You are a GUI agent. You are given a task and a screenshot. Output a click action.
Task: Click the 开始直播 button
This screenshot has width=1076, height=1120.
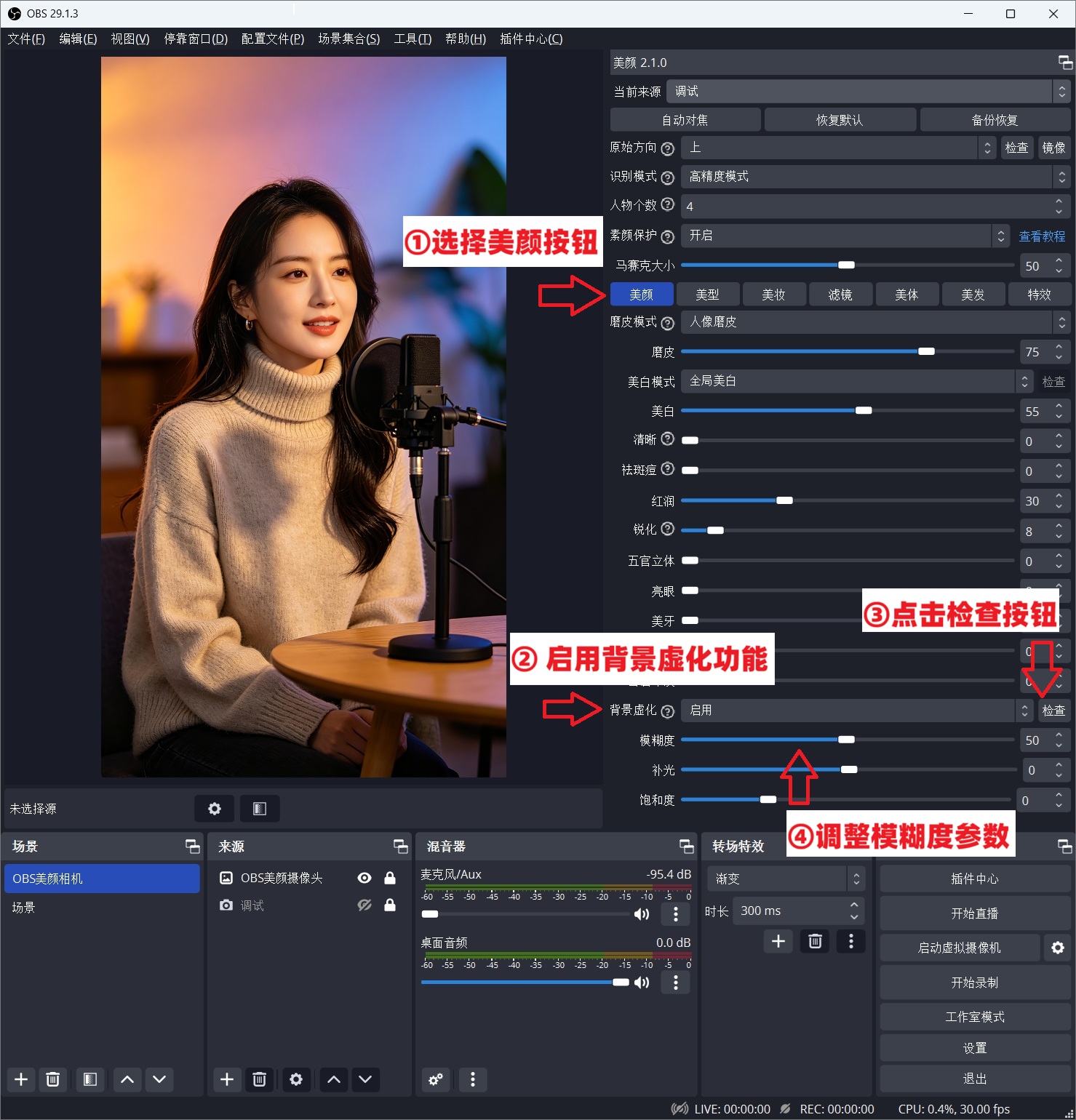[x=974, y=913]
